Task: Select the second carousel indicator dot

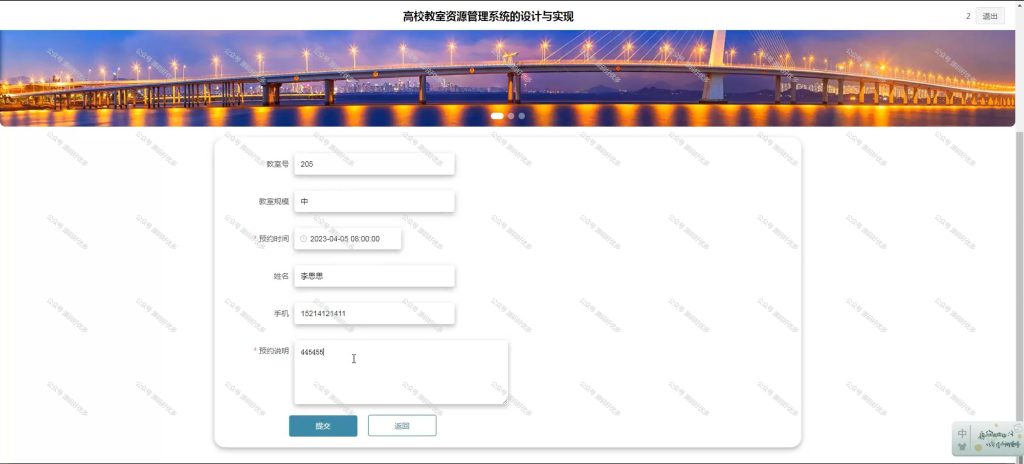Action: click(x=511, y=116)
